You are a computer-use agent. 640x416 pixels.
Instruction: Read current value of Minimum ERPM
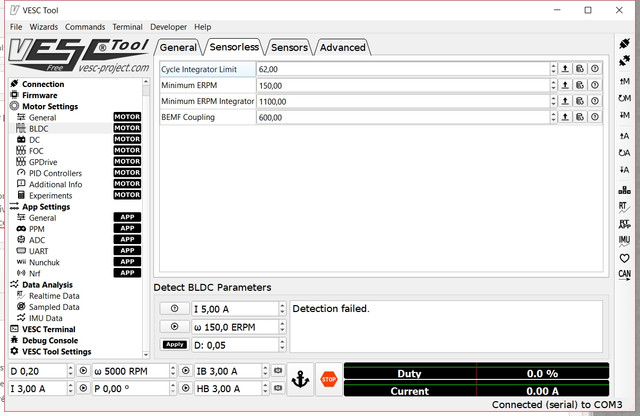coord(565,85)
